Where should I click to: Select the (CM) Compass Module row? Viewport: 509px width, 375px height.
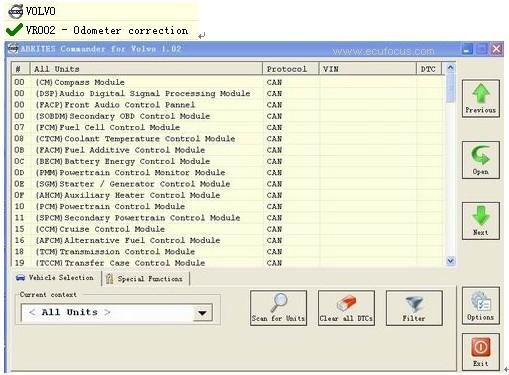[x=228, y=82]
